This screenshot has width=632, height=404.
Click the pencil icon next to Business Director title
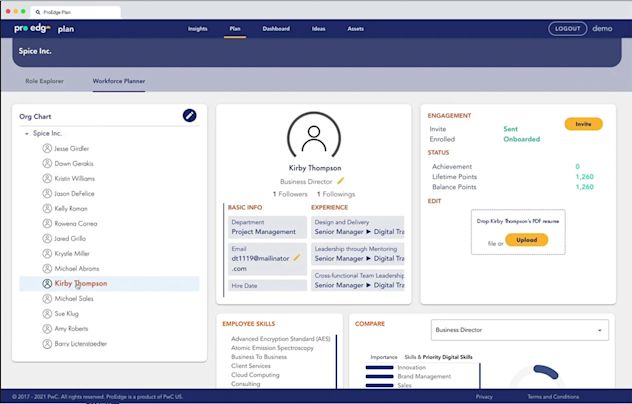point(341,181)
